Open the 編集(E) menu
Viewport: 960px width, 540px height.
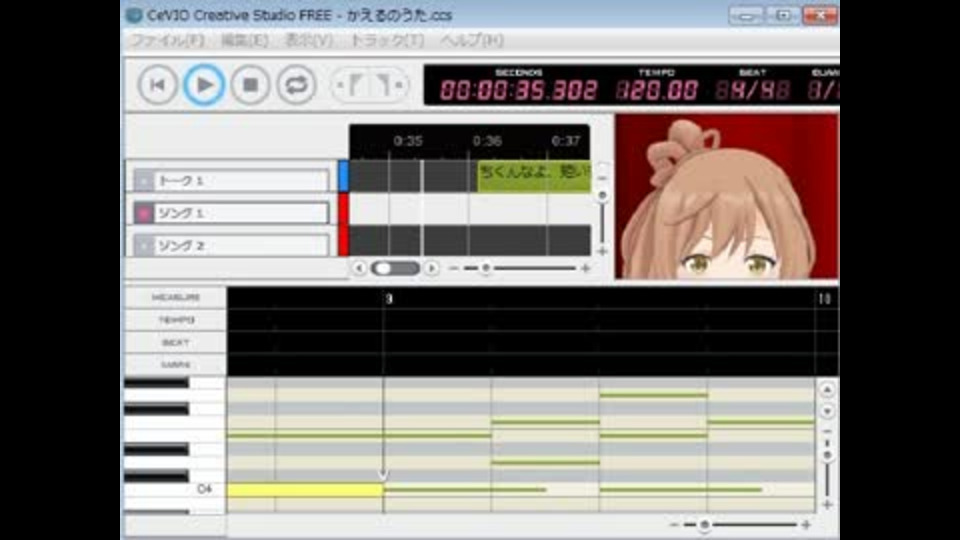pos(244,40)
